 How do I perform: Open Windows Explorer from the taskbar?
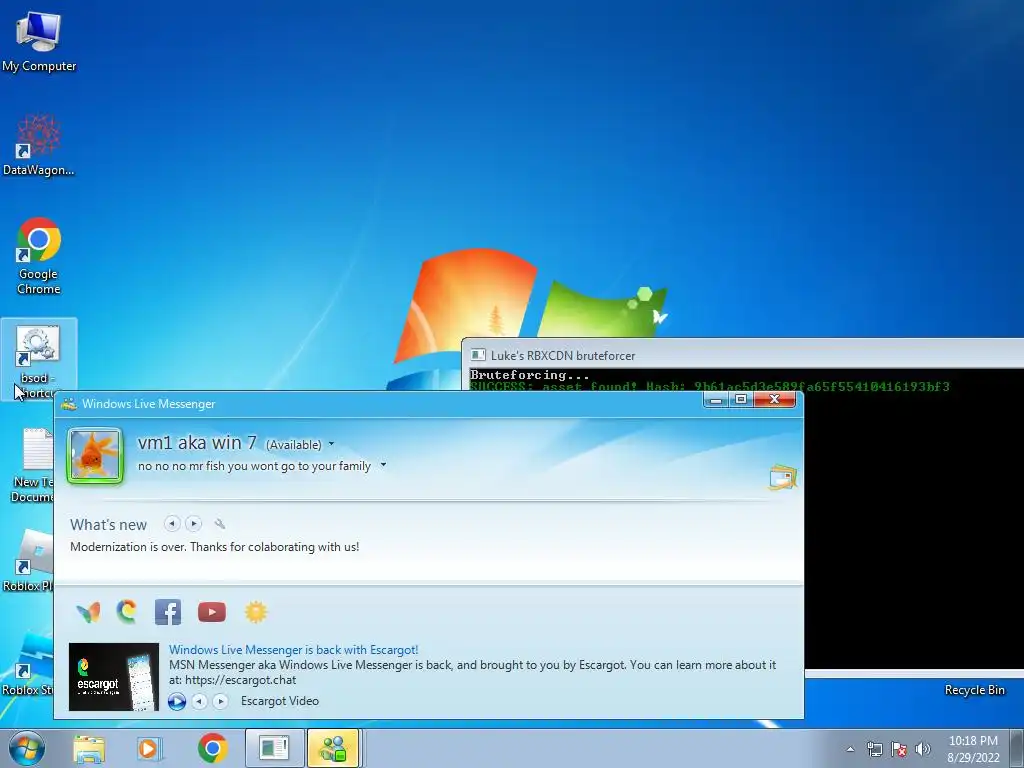(x=89, y=748)
